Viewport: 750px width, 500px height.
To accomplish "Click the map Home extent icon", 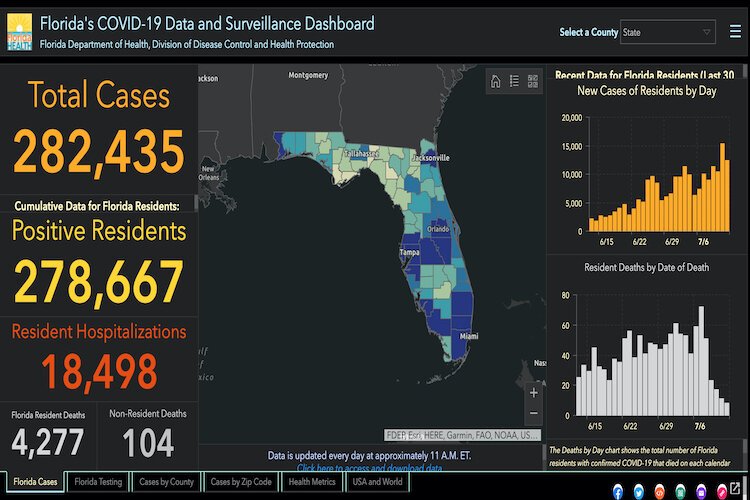I will point(495,82).
